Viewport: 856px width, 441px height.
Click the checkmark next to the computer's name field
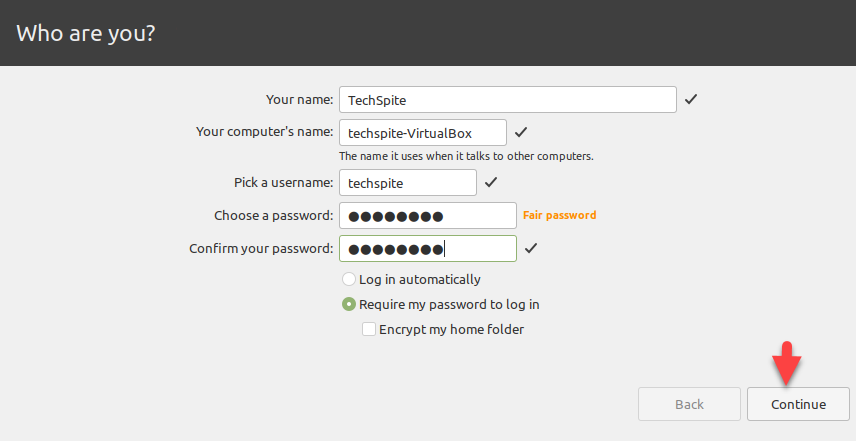point(520,132)
